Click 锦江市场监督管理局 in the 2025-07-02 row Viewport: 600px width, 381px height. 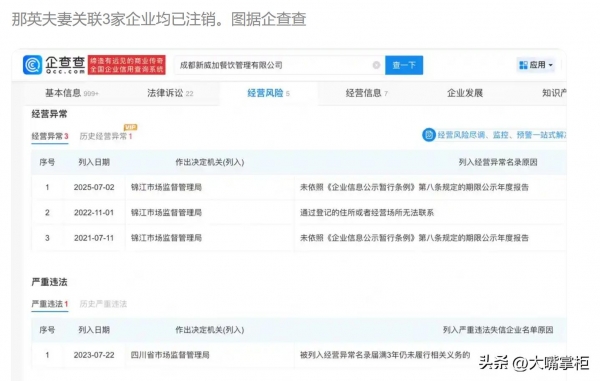tap(166, 187)
